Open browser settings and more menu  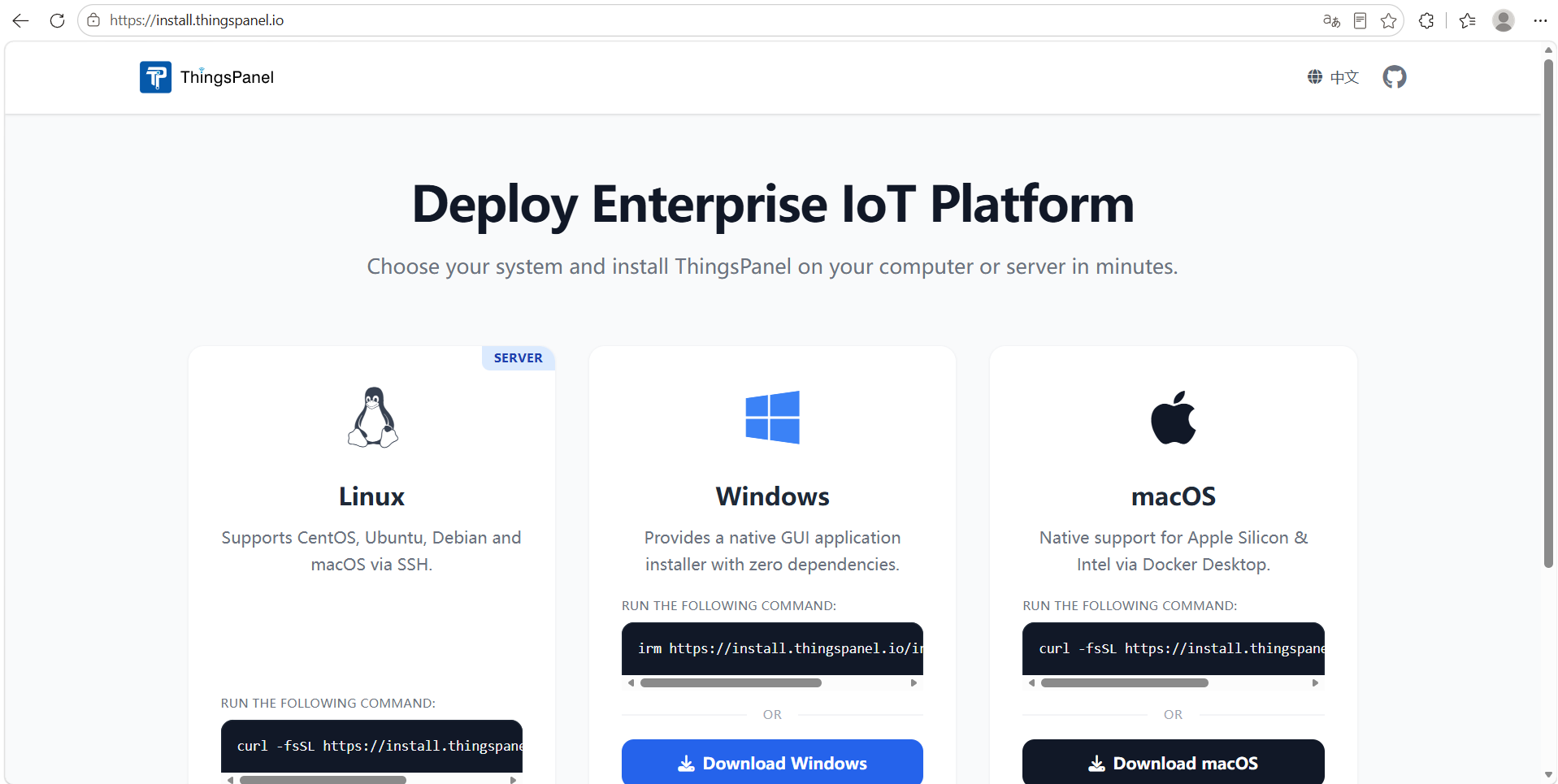coord(1540,20)
